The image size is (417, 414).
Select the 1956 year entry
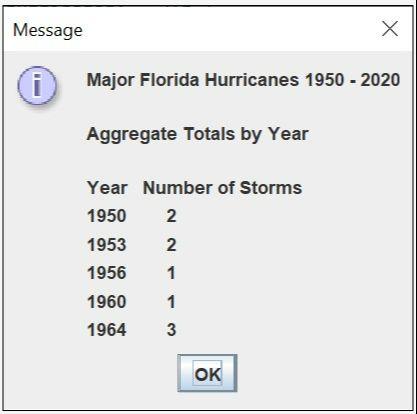[x=107, y=273]
